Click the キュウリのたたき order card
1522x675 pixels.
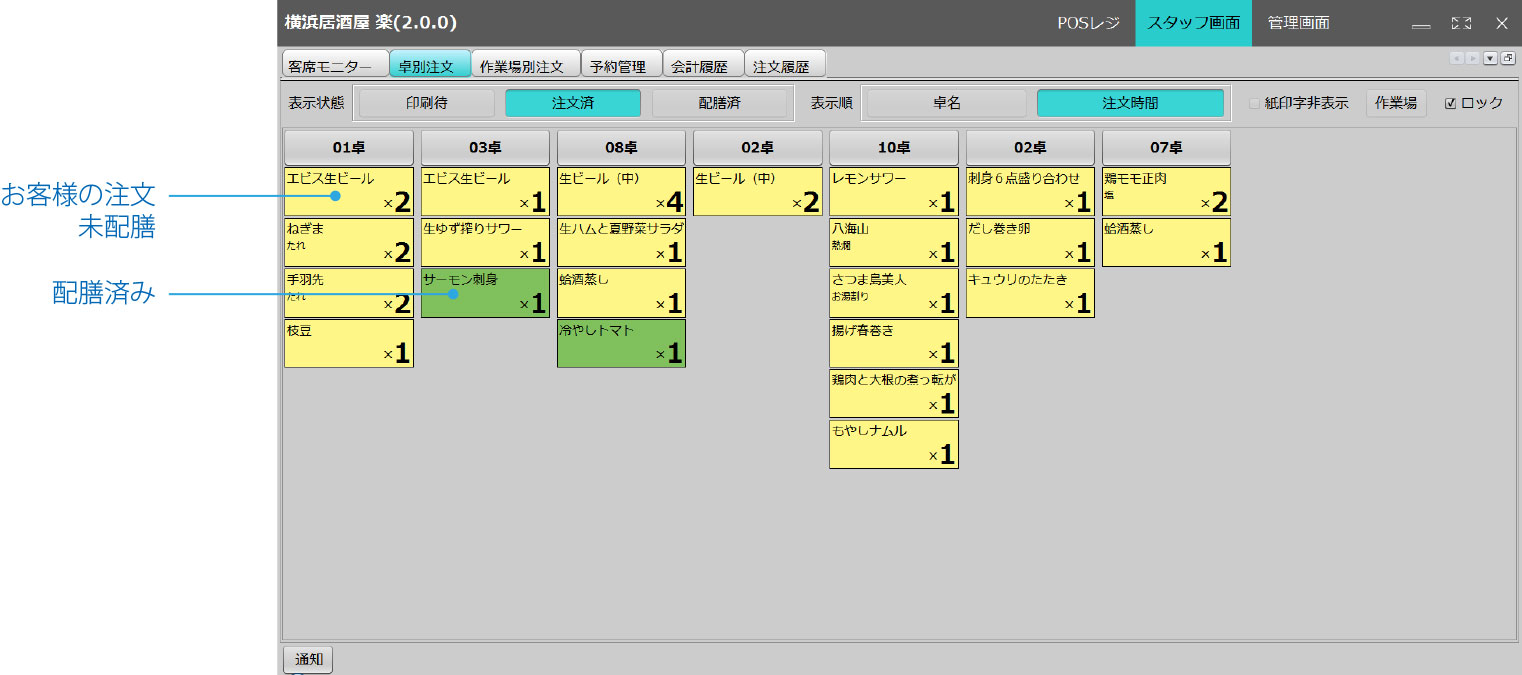coord(1030,293)
